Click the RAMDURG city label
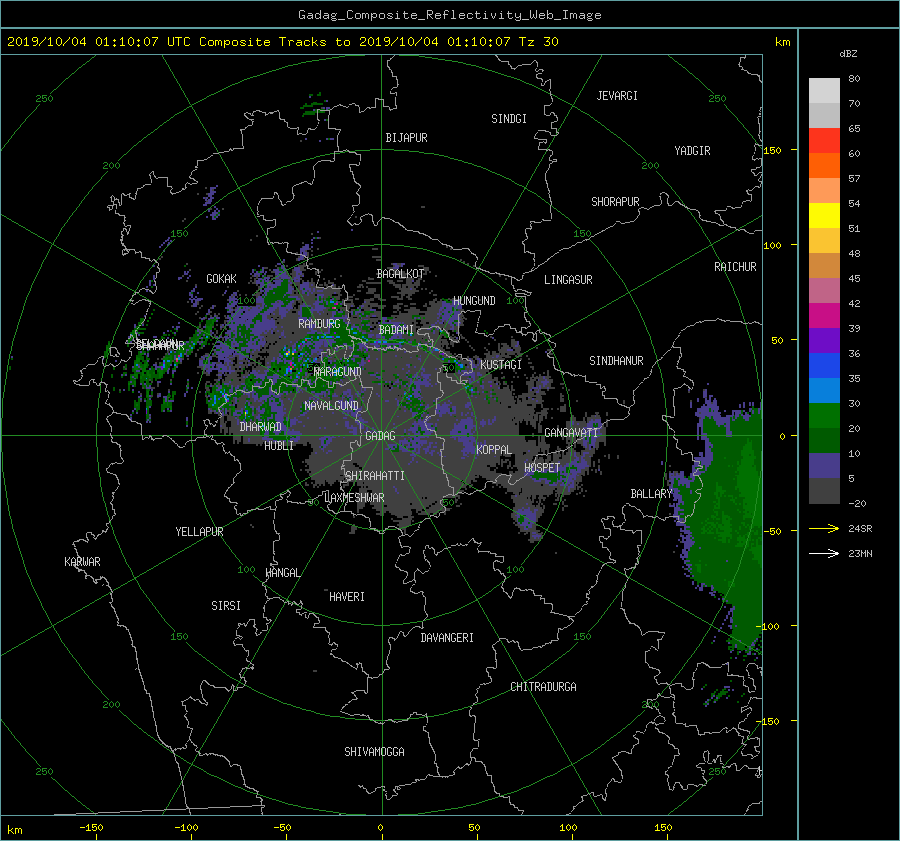The image size is (900, 841). pyautogui.click(x=319, y=324)
